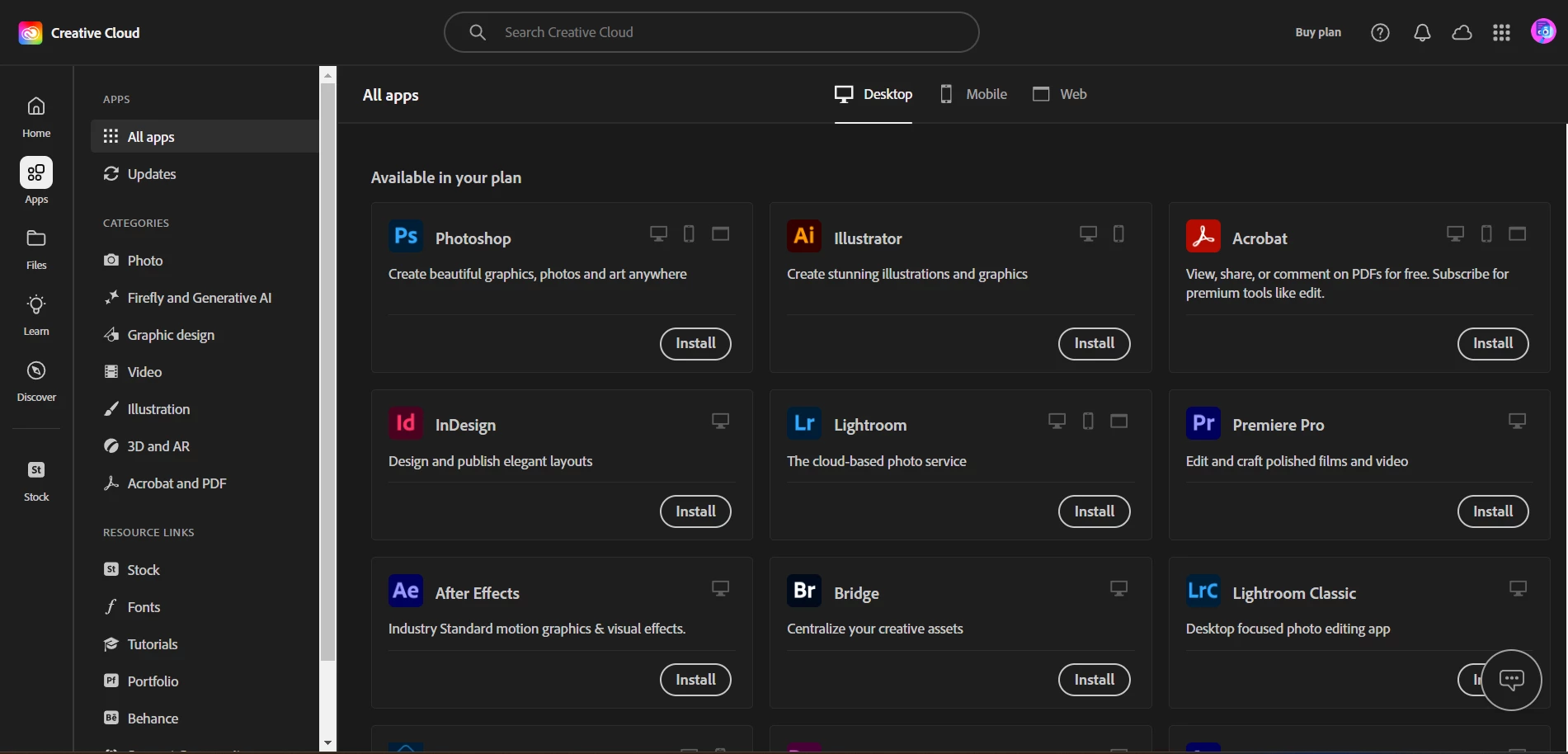This screenshot has width=1568, height=754.
Task: Click the sidebar scrollbar up arrow
Action: point(328,75)
